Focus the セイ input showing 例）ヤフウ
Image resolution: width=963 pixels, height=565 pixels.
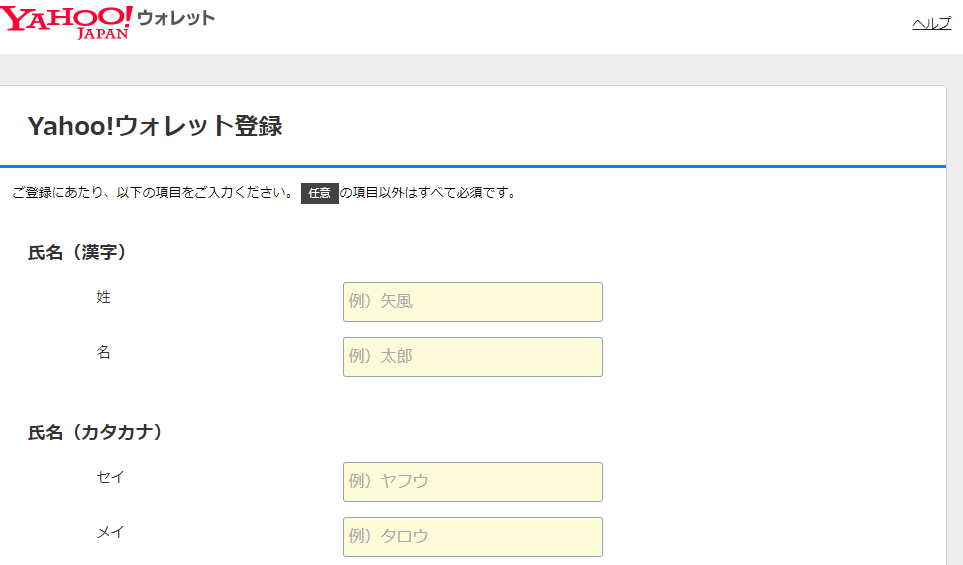(473, 482)
